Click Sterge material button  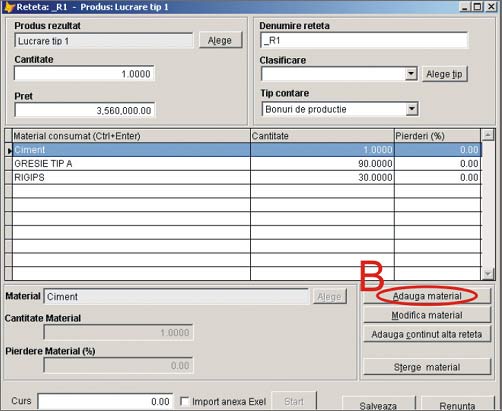(427, 367)
